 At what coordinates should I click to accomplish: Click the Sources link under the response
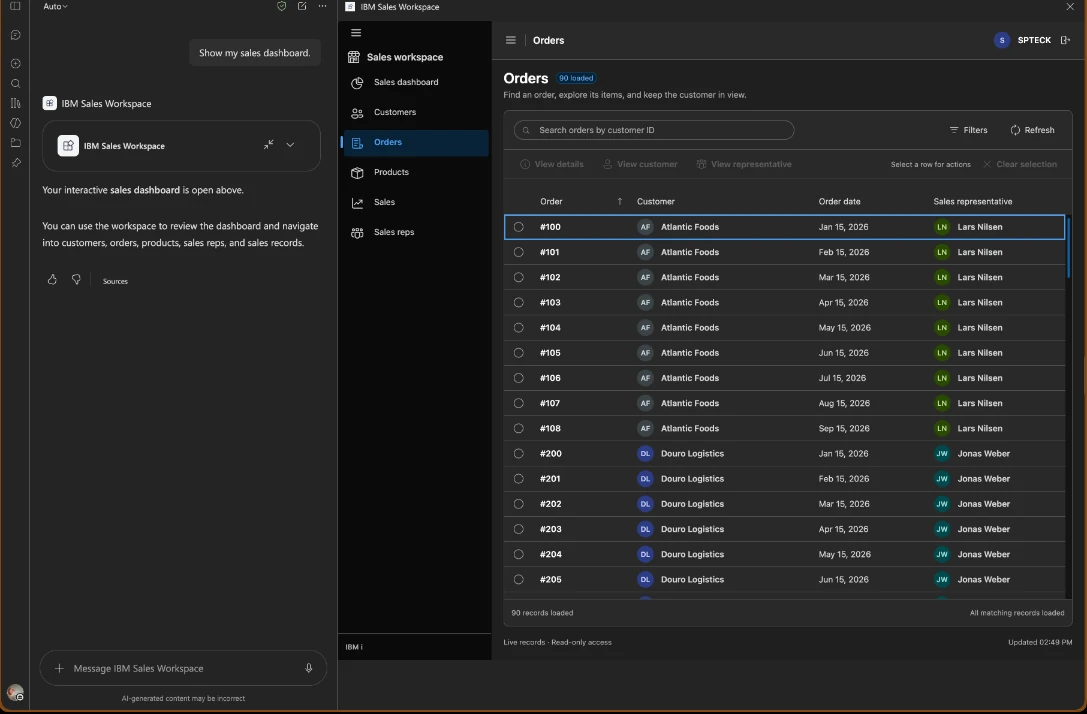(x=115, y=281)
